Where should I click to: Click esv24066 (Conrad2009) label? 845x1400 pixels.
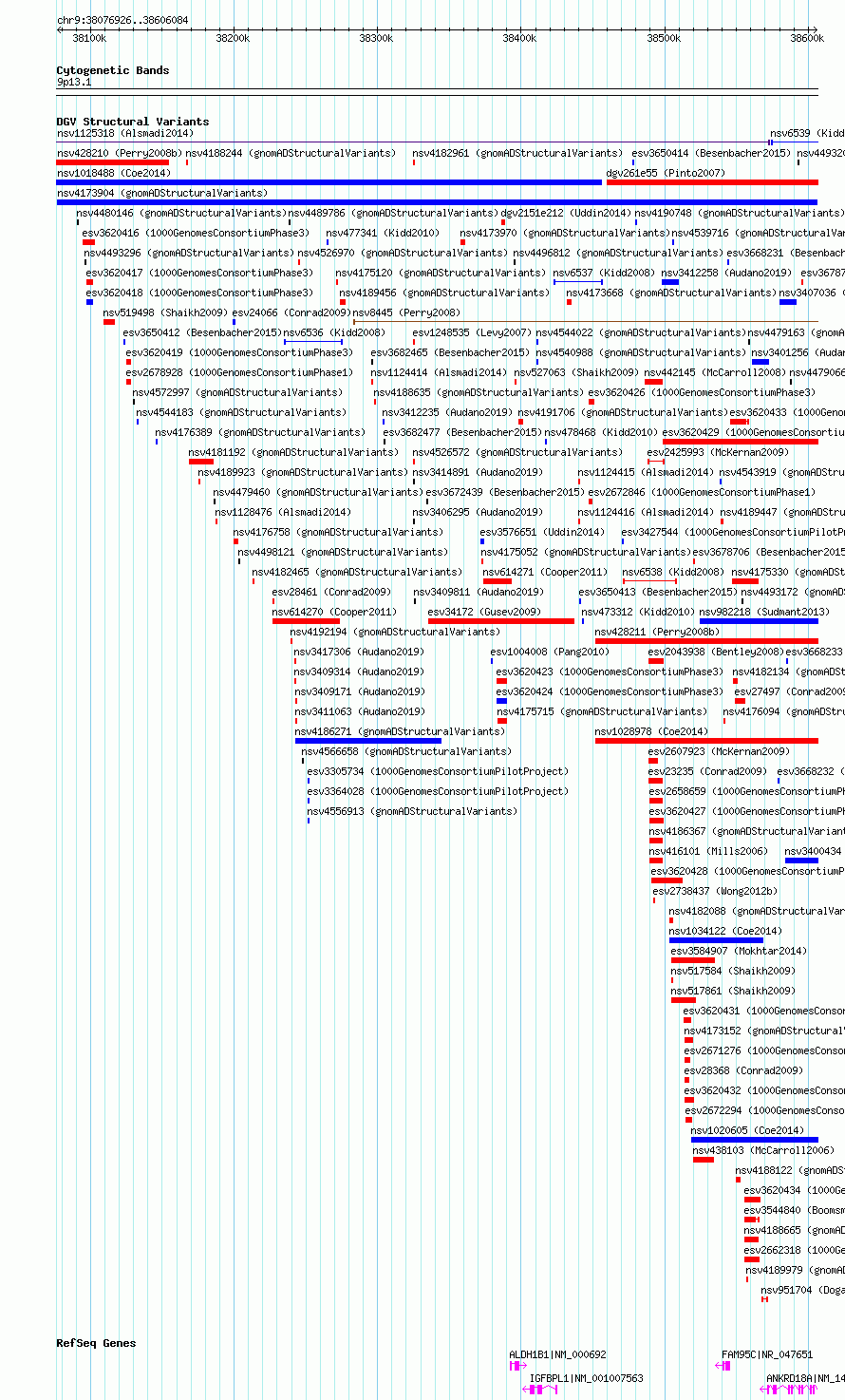click(x=291, y=312)
